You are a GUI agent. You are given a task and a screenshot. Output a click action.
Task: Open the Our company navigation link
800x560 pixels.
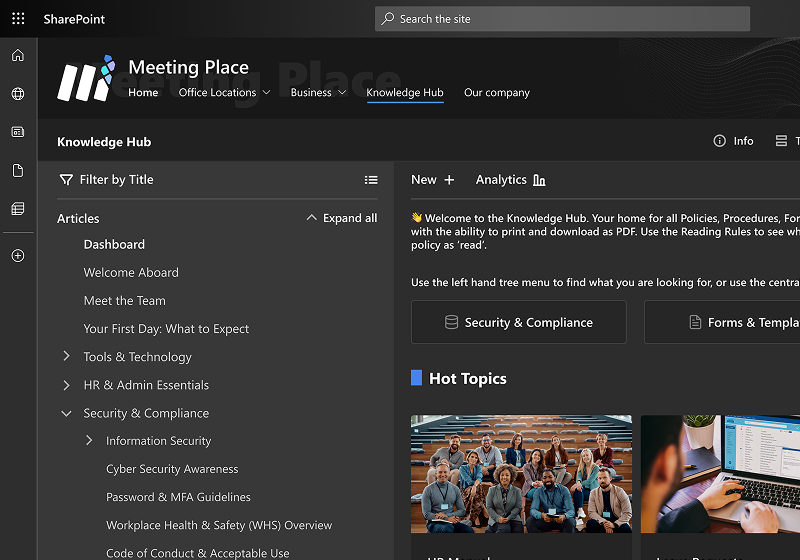497,92
